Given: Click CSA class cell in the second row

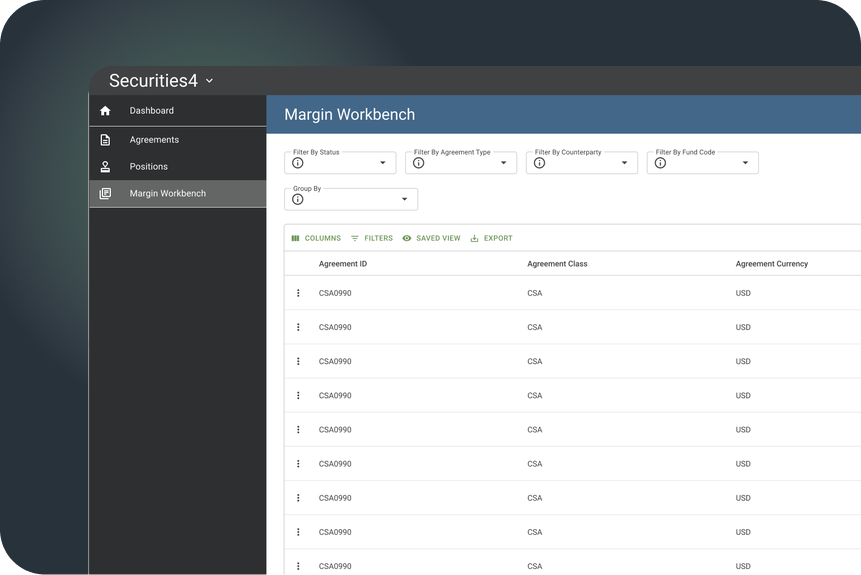Looking at the screenshot, I should pyautogui.click(x=534, y=327).
